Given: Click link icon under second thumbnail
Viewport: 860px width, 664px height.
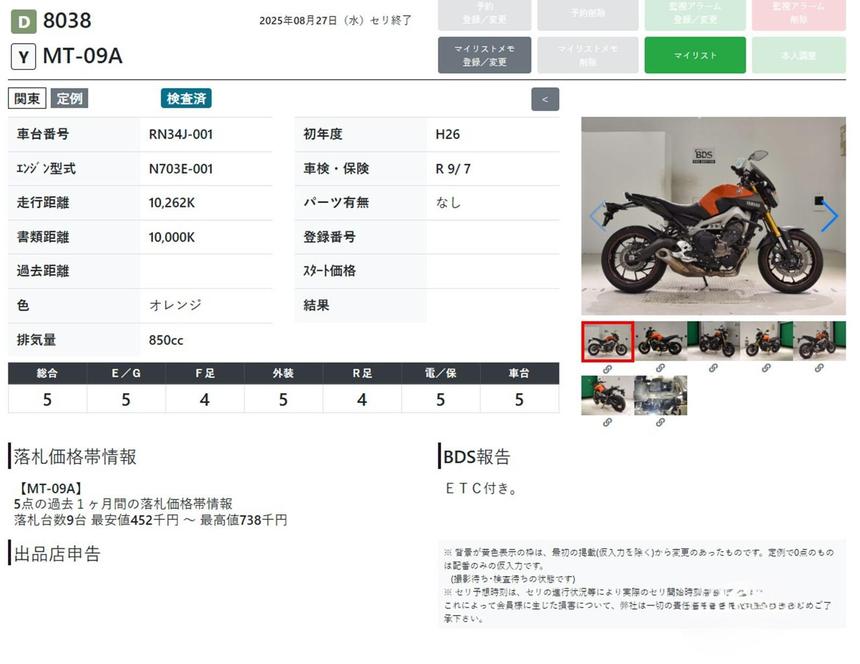Looking at the screenshot, I should 660,369.
